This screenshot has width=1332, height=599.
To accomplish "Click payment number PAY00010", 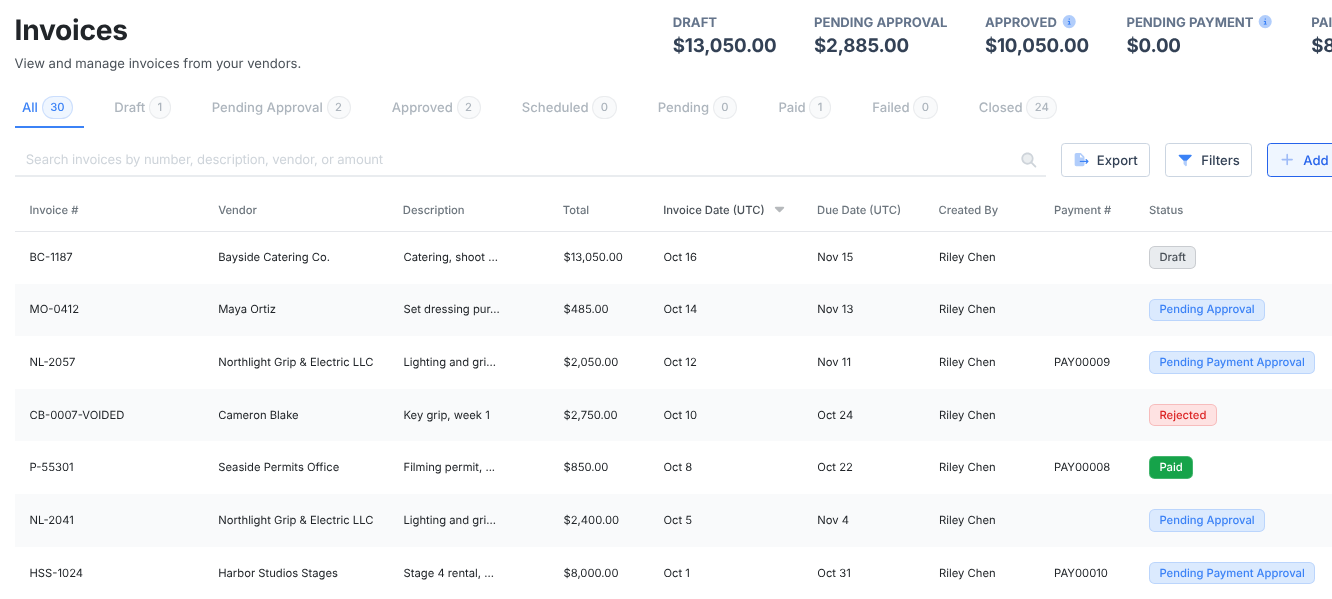I will point(1082,573).
